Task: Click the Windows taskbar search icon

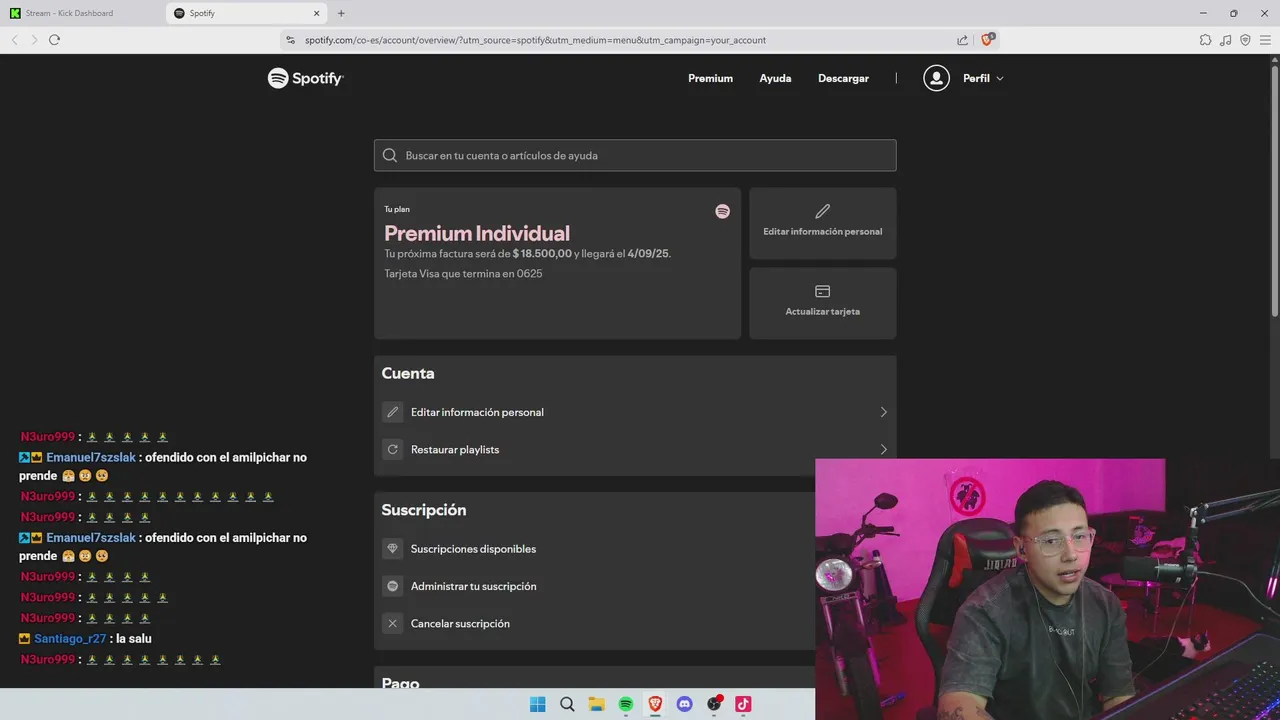Action: point(567,704)
